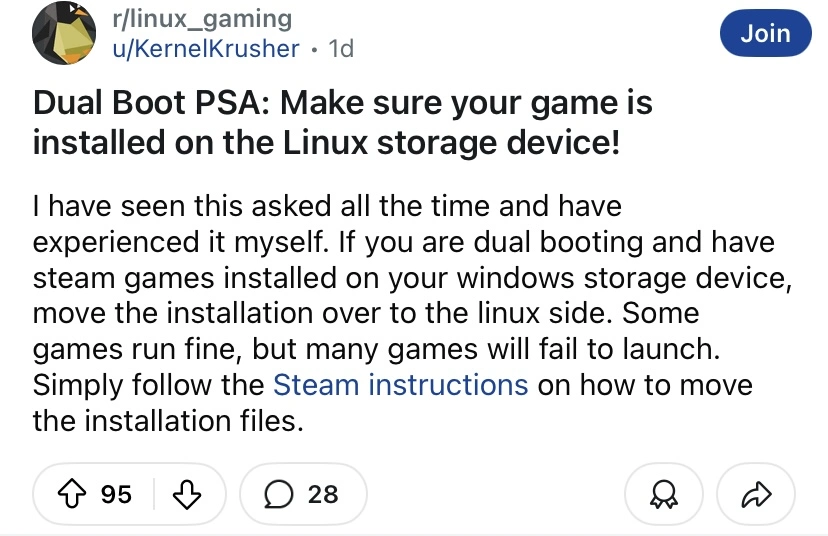The height and width of the screenshot is (536, 828).
Task: Give an award using the award icon
Action: click(x=661, y=493)
